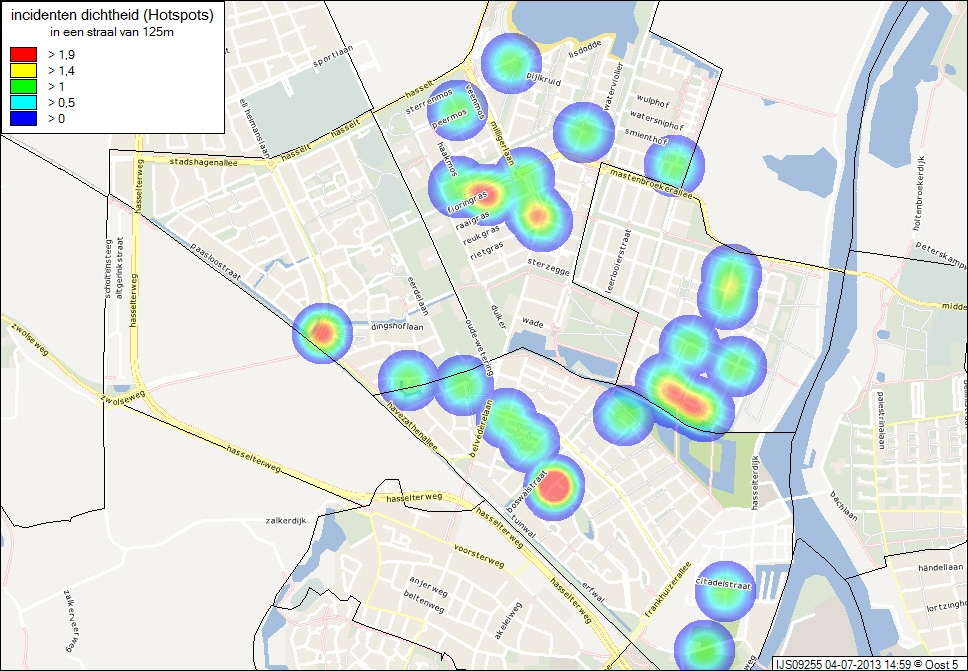Click the red hotspot beside dingshoflaan
Viewport: 968px width, 671px height.
[322, 332]
